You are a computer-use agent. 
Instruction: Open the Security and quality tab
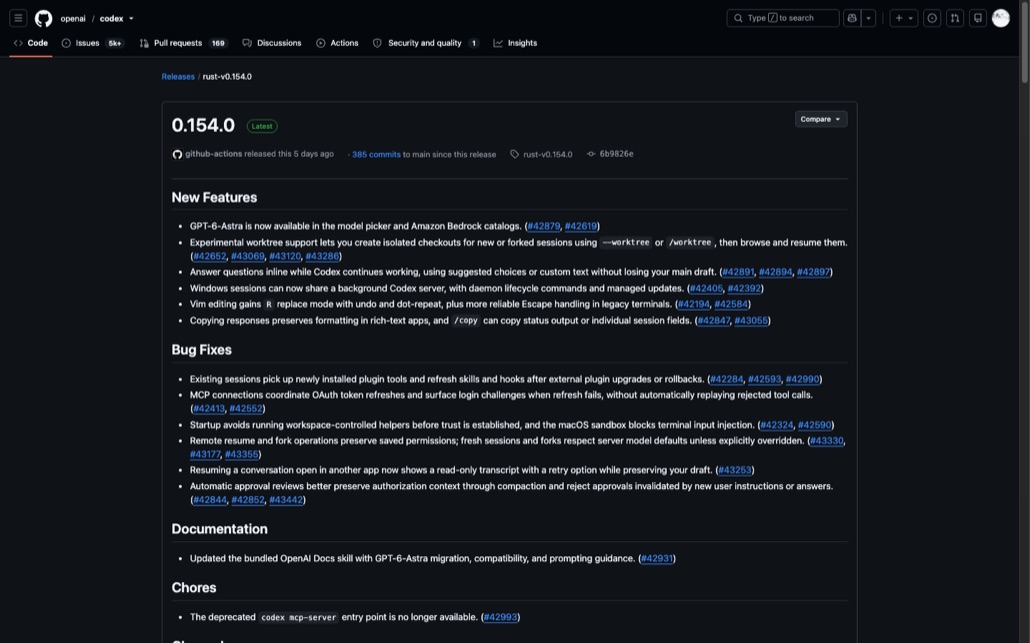425,43
